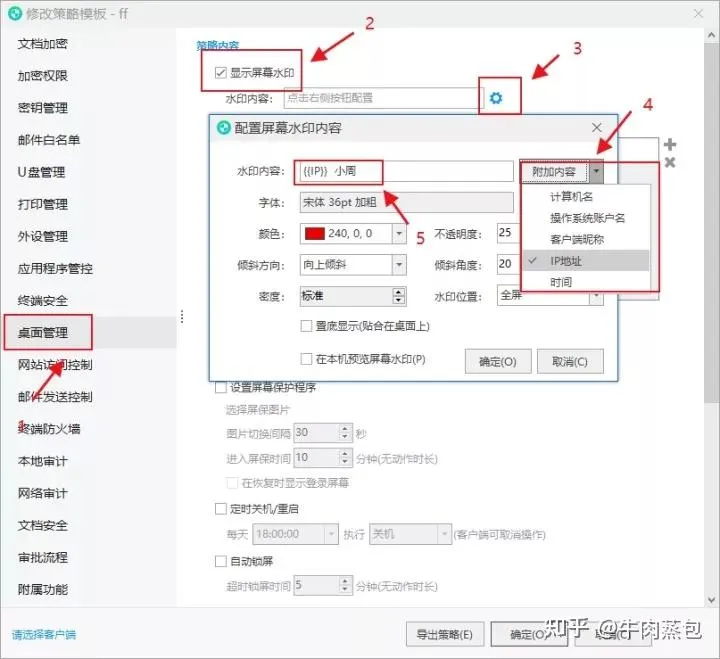Open 终端安全 in the sidebar

coord(43,301)
